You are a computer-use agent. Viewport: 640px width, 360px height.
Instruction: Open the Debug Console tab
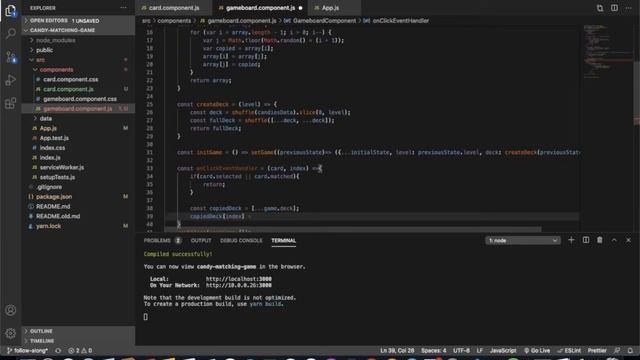pyautogui.click(x=241, y=240)
